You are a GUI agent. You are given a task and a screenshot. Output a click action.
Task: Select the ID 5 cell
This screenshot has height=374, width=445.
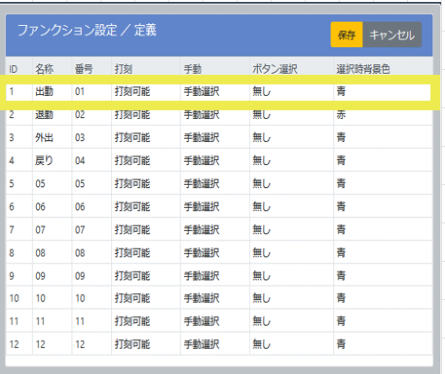19,183
